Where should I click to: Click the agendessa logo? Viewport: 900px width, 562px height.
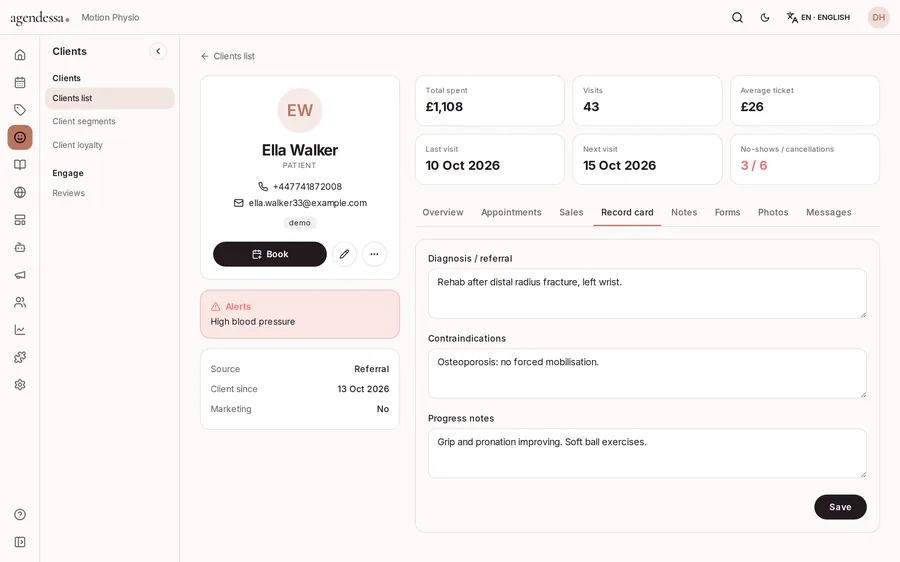(40, 18)
